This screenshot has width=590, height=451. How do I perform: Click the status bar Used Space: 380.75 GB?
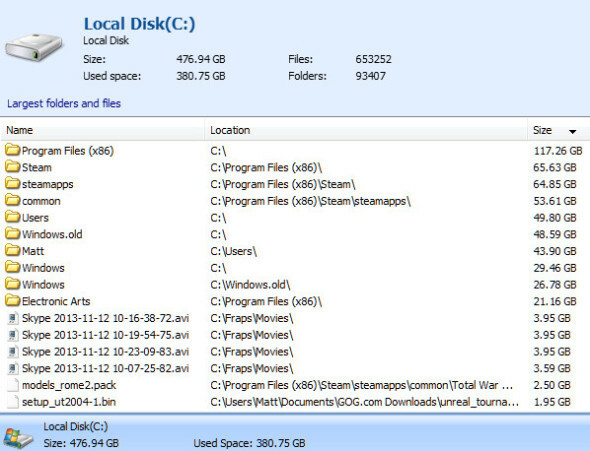pyautogui.click(x=249, y=443)
